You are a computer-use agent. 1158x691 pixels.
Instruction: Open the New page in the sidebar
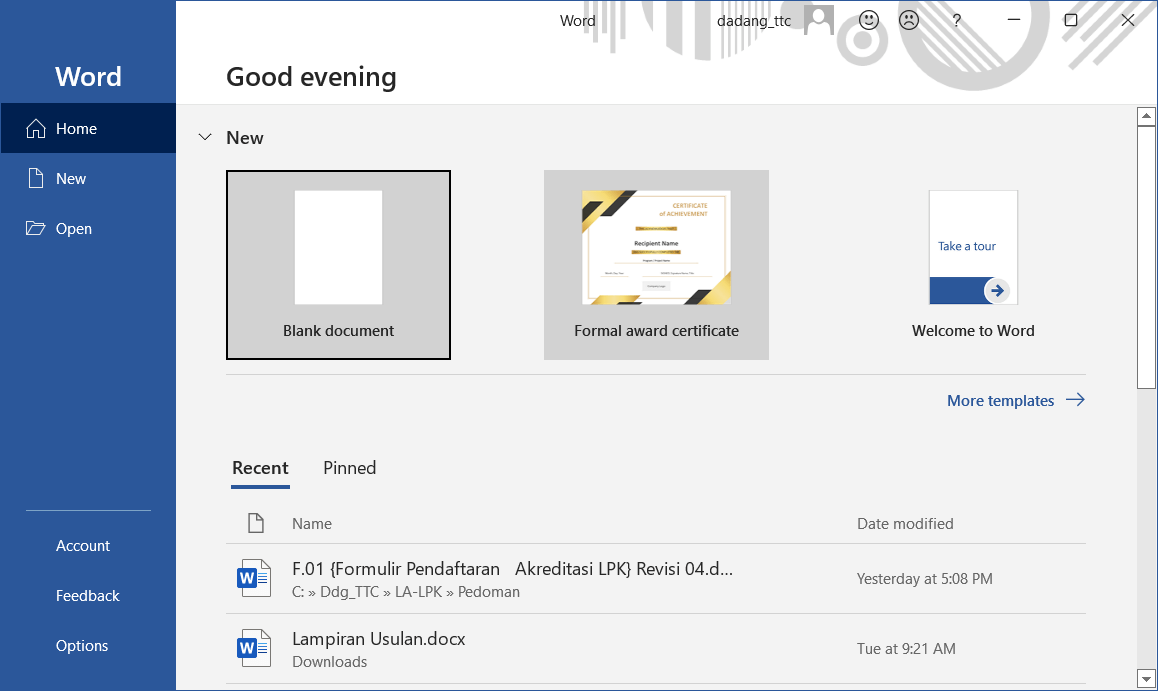coord(70,179)
